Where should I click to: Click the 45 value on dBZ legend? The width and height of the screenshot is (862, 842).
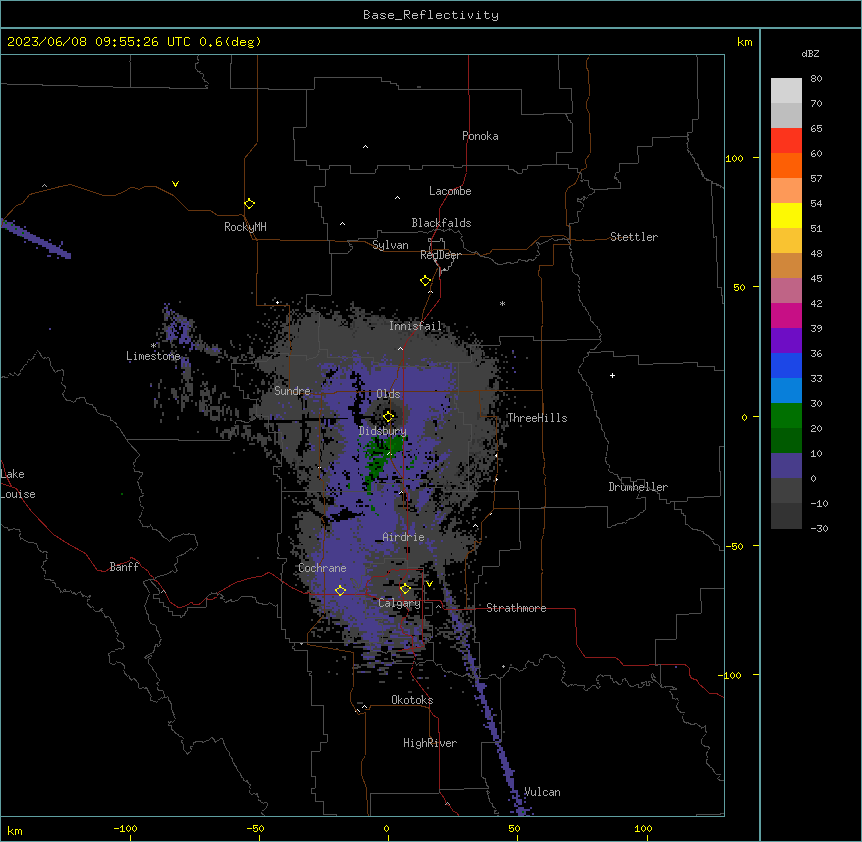[x=816, y=279]
